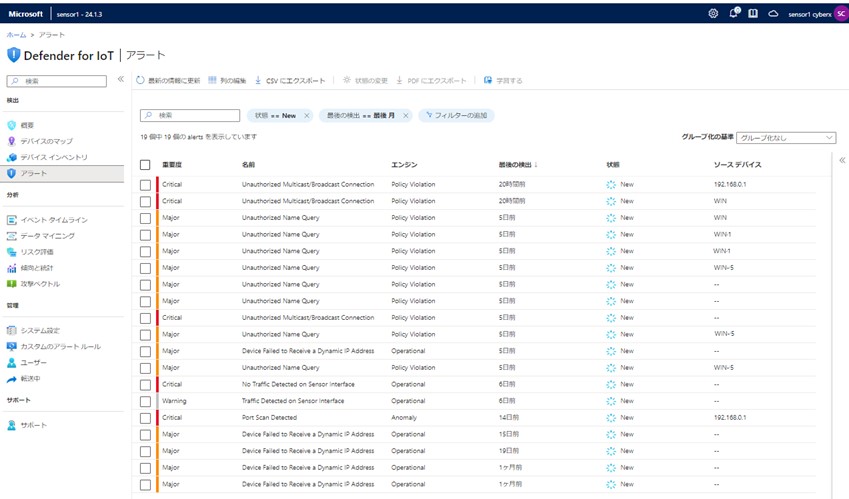Screen dimensions: 849x499
Task: Click the edit columns icon
Action: [x=212, y=80]
